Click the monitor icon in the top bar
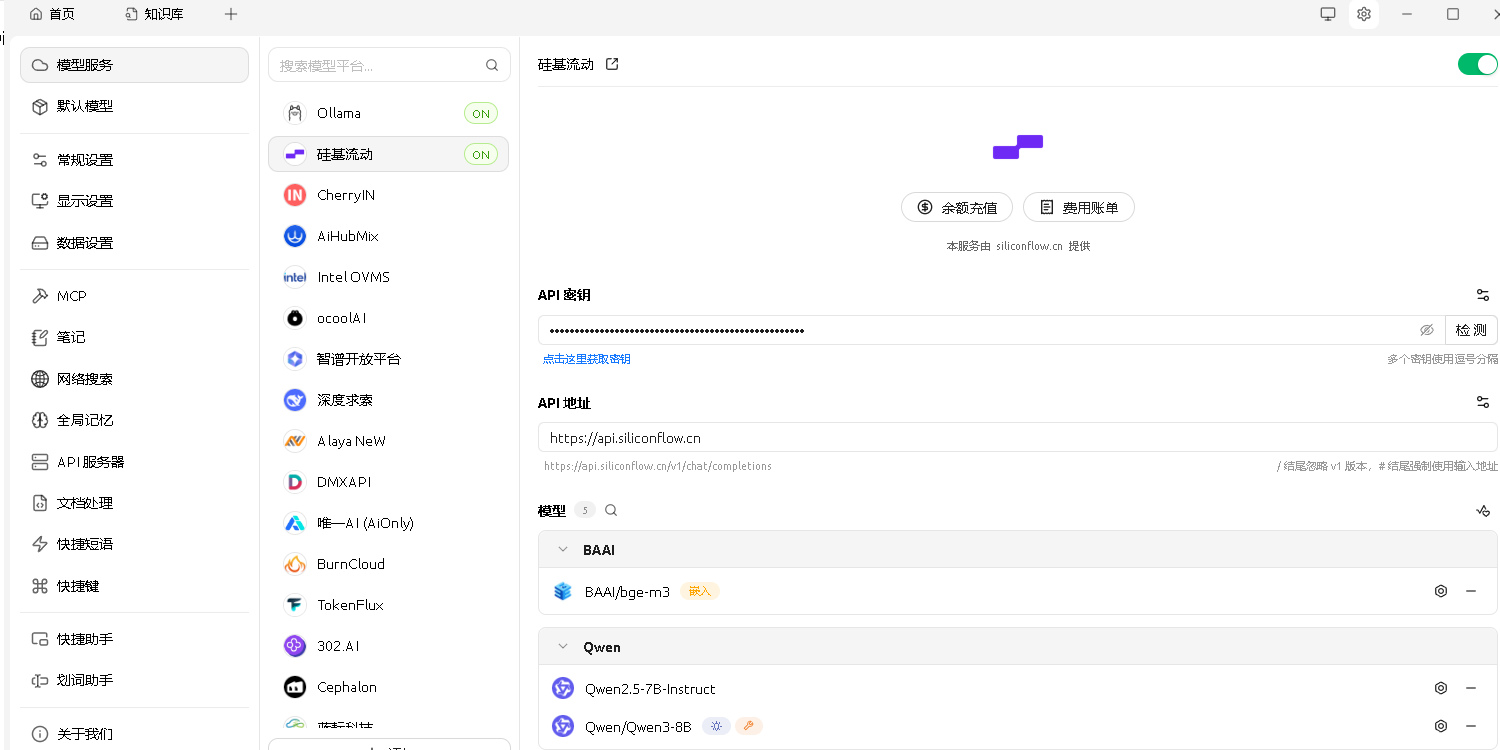Viewport: 1500px width, 750px height. click(x=1328, y=14)
